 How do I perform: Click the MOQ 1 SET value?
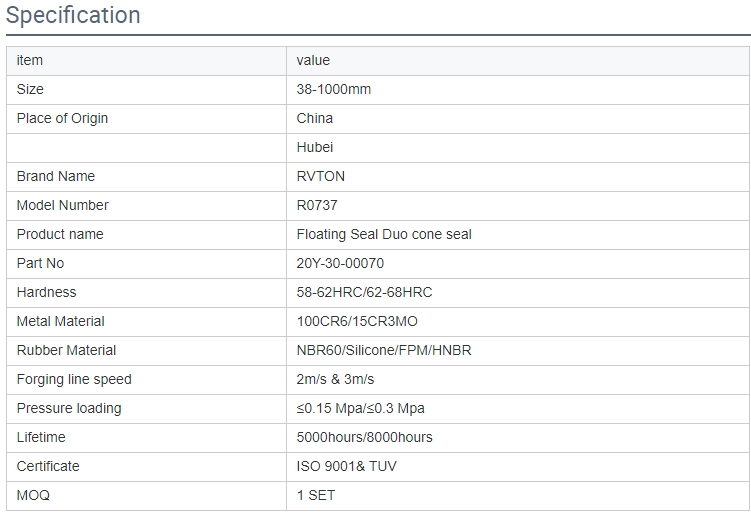pos(316,495)
